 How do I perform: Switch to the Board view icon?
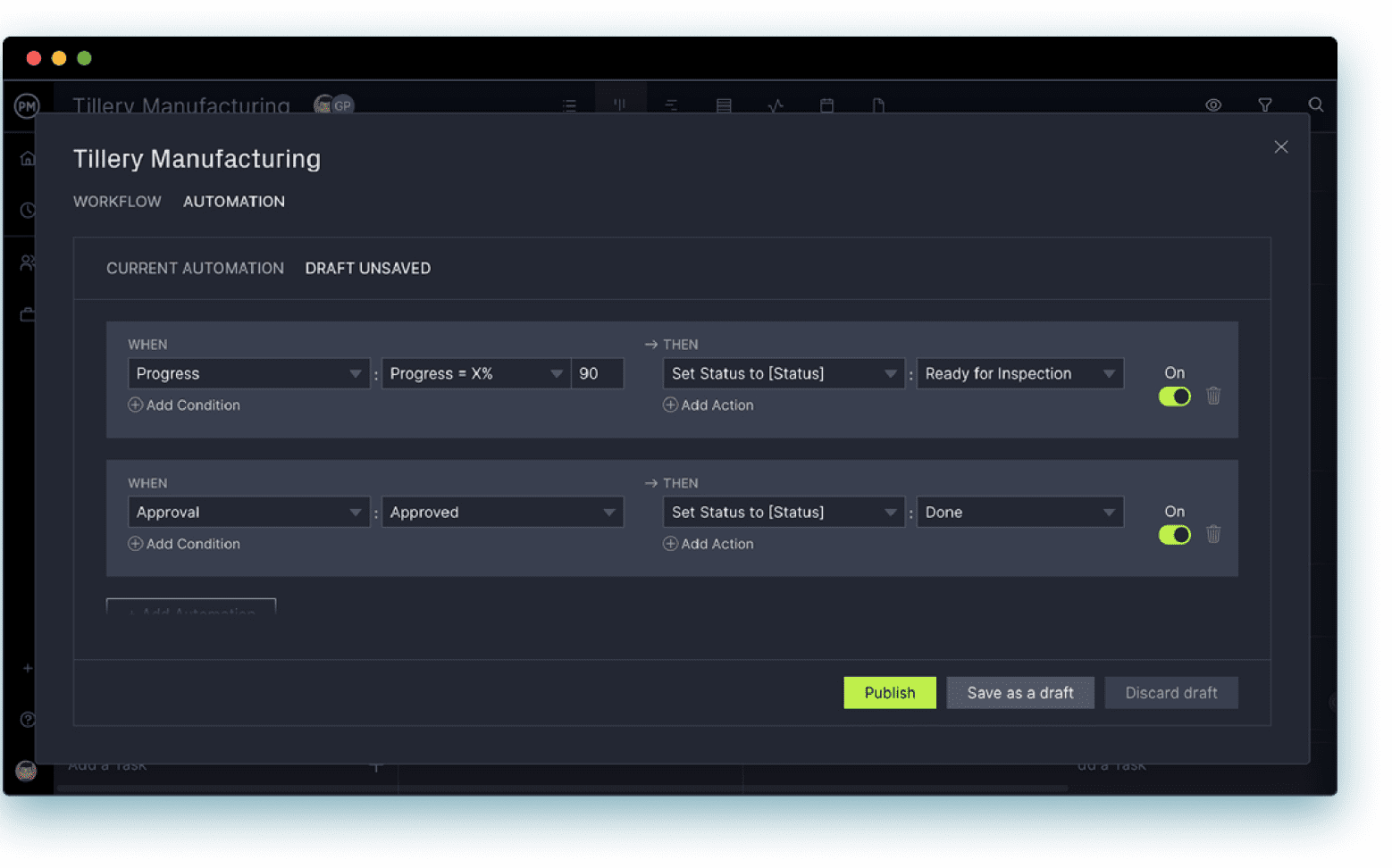coord(620,104)
